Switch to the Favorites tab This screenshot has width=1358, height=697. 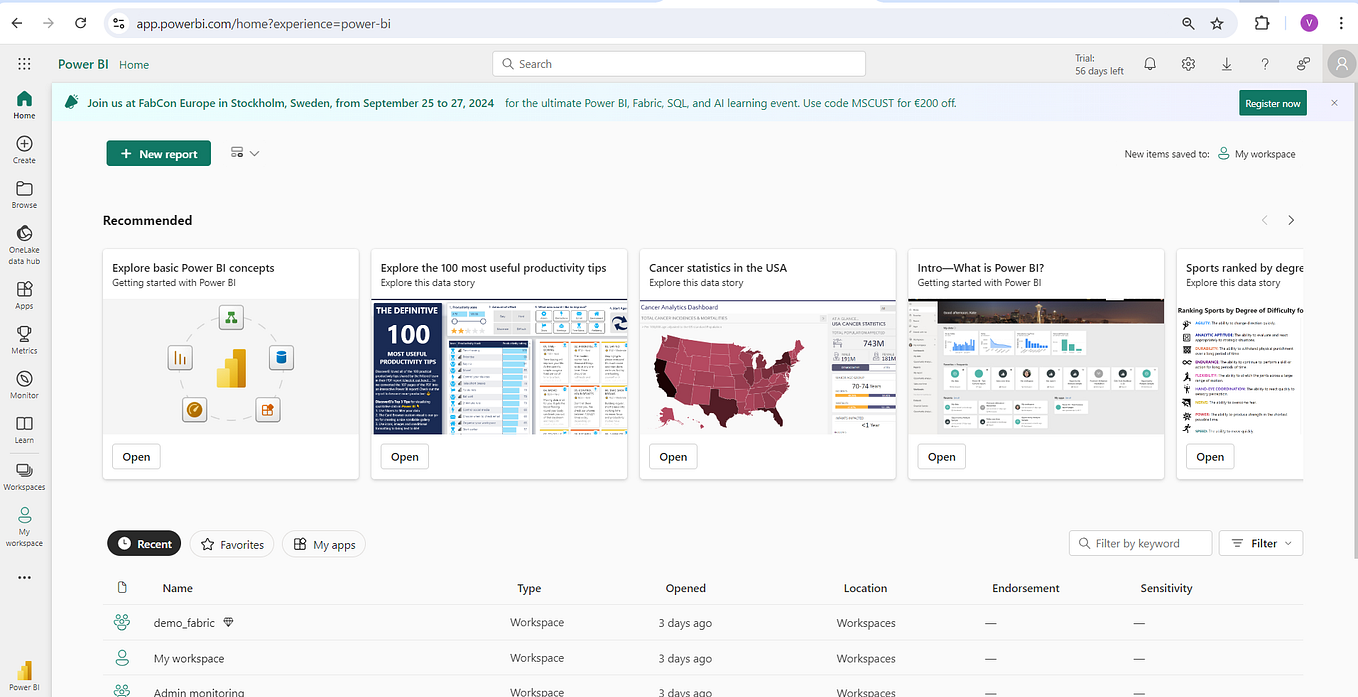tap(232, 544)
